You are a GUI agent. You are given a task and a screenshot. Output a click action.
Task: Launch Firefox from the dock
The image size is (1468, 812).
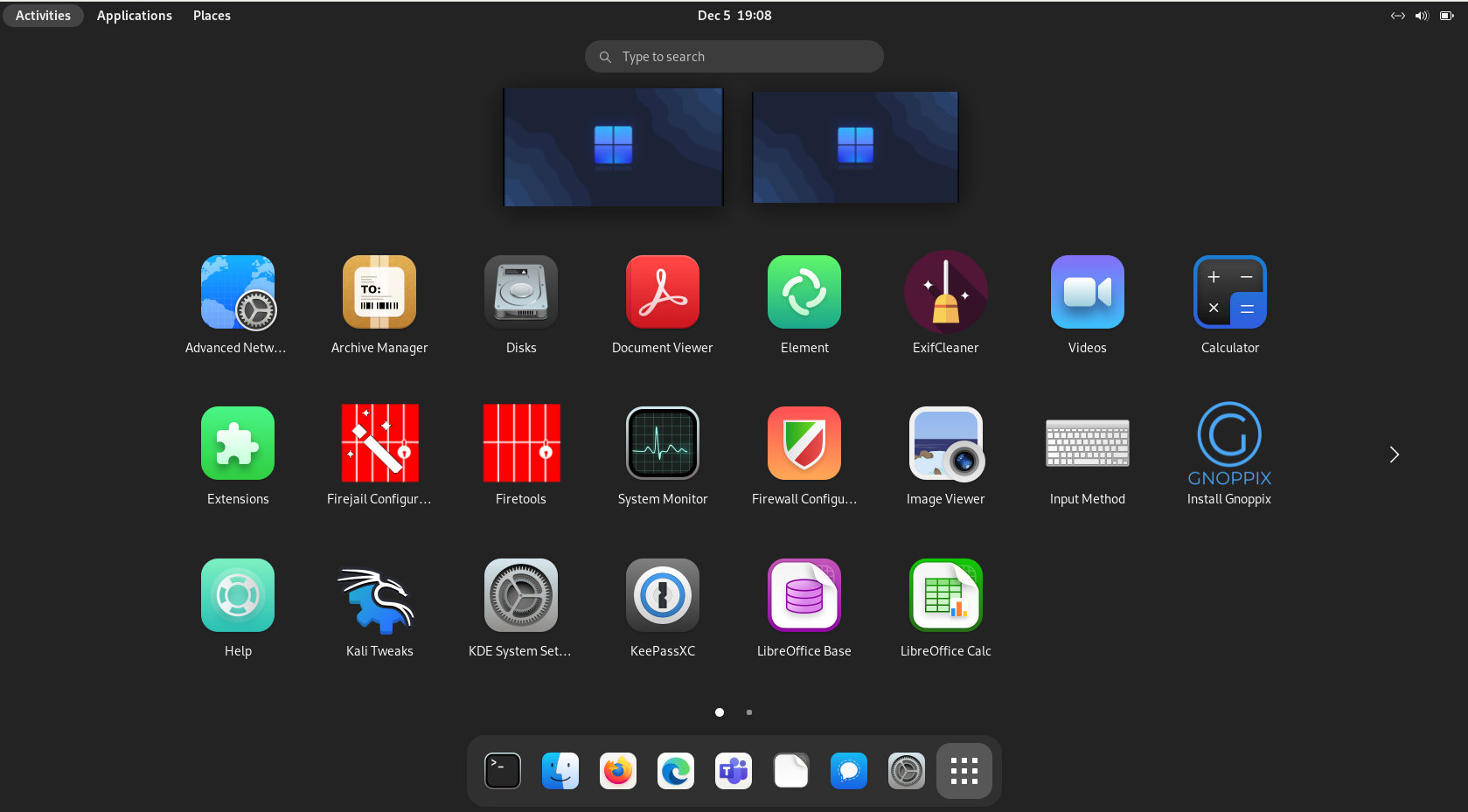617,771
